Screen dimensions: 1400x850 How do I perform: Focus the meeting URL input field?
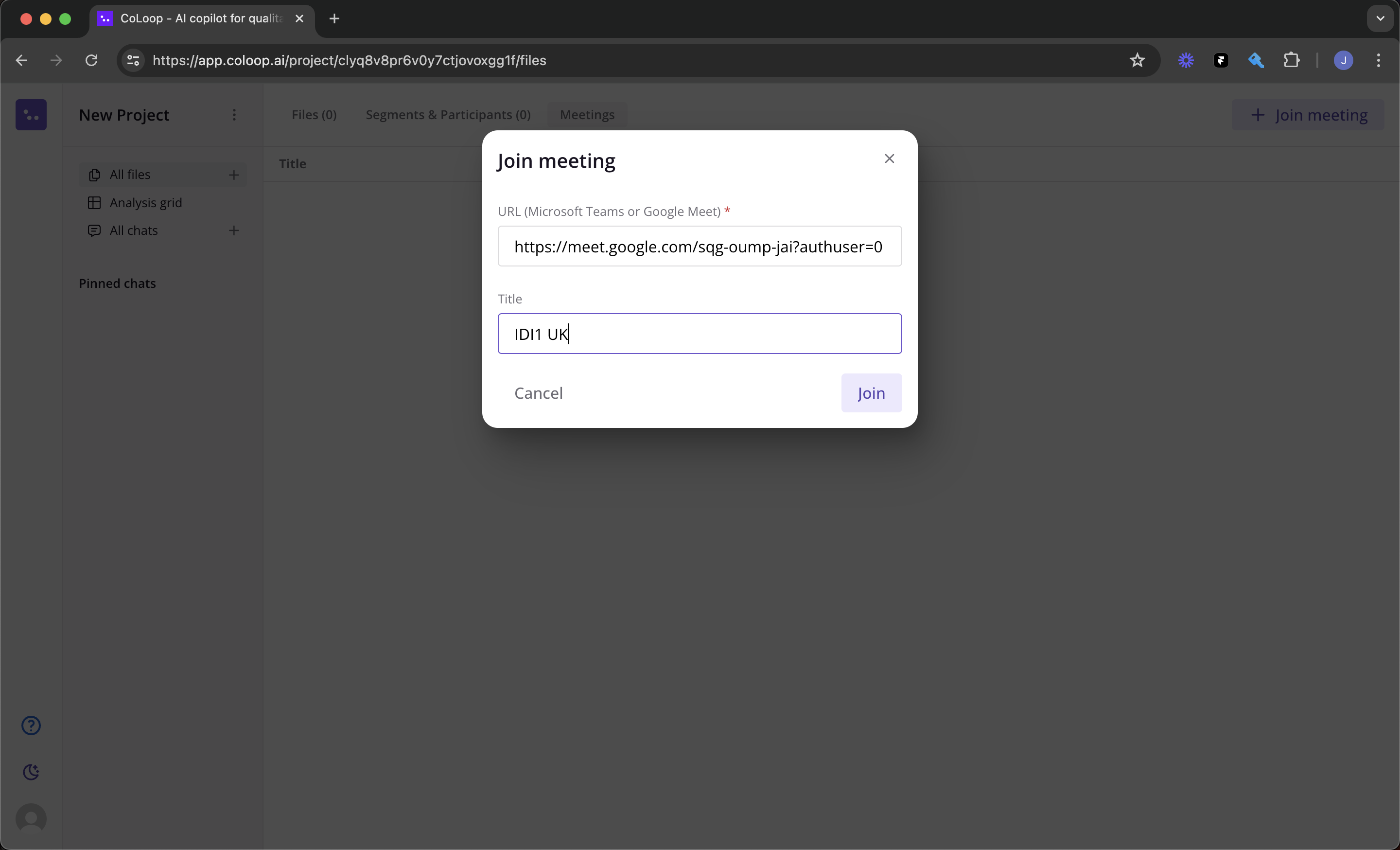700,246
